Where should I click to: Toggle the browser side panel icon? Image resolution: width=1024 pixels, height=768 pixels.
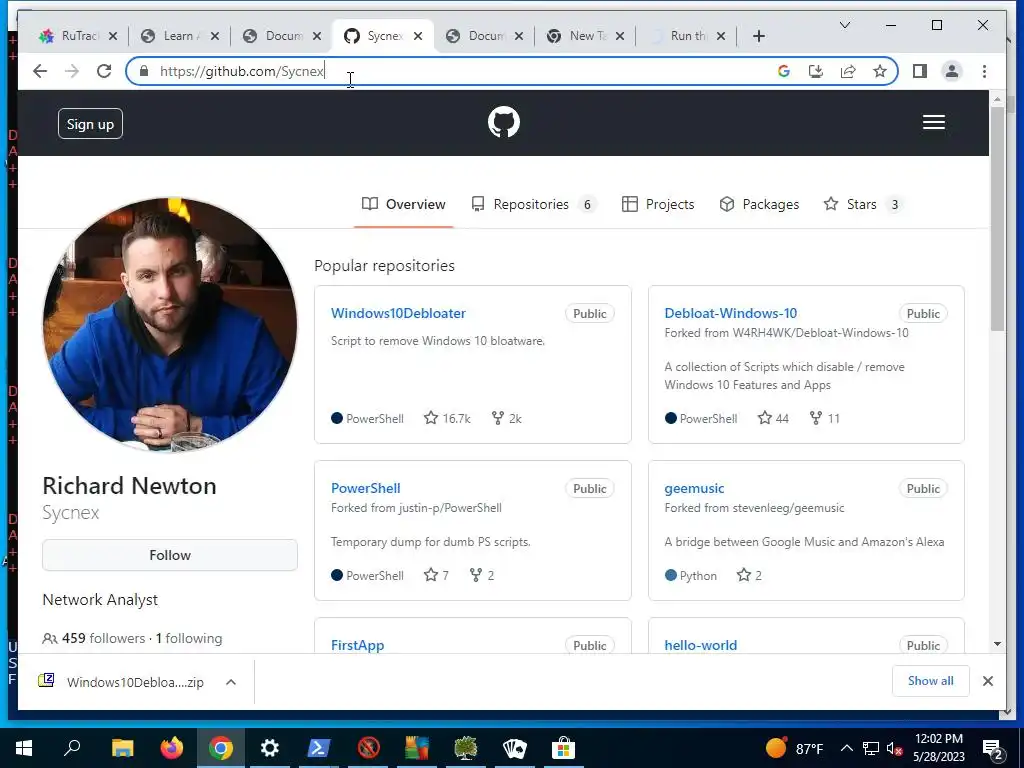pos(920,71)
